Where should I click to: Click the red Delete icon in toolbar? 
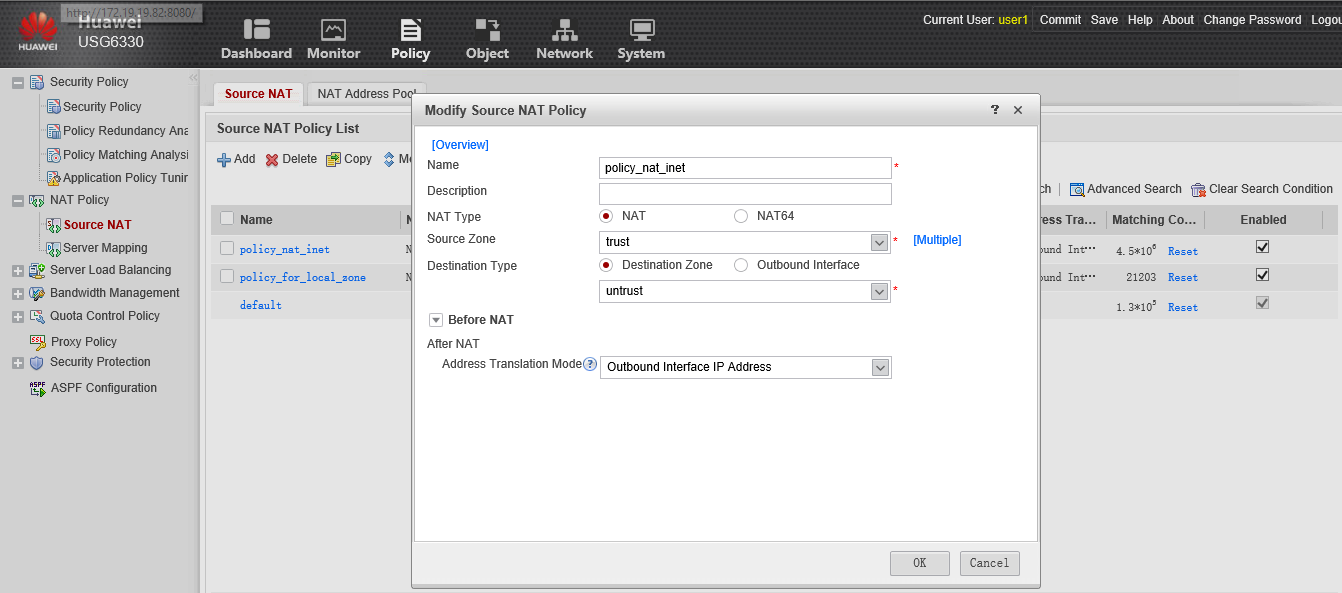pos(272,159)
